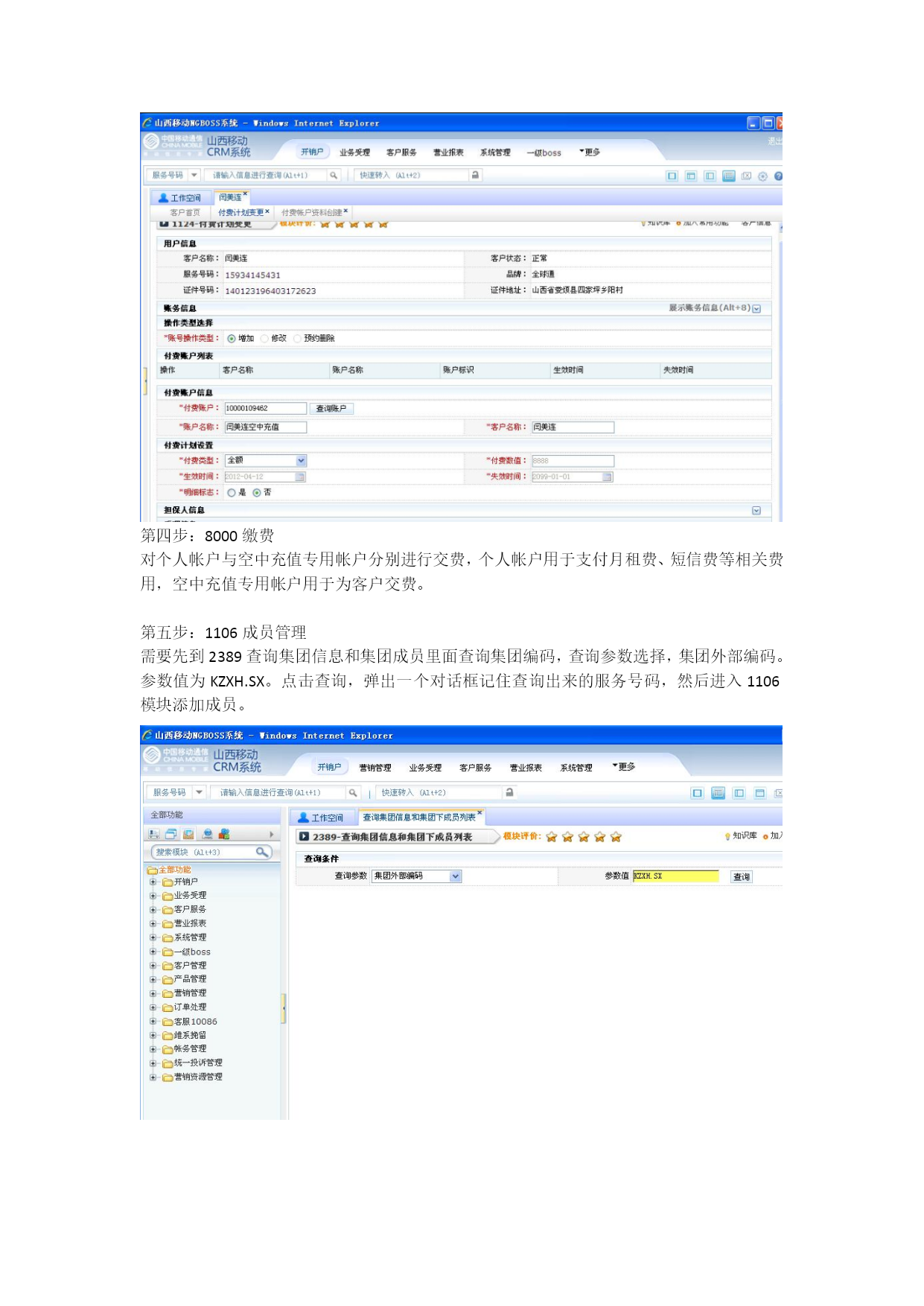924x1306 pixels.
Task: Select the 修改 radio button
Action: pyautogui.click(x=264, y=339)
